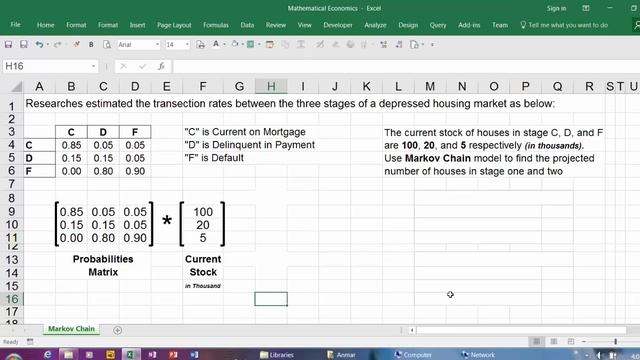Open Insert Function fx dialog
Viewport: 640px width, 360px height.
tap(161, 66)
